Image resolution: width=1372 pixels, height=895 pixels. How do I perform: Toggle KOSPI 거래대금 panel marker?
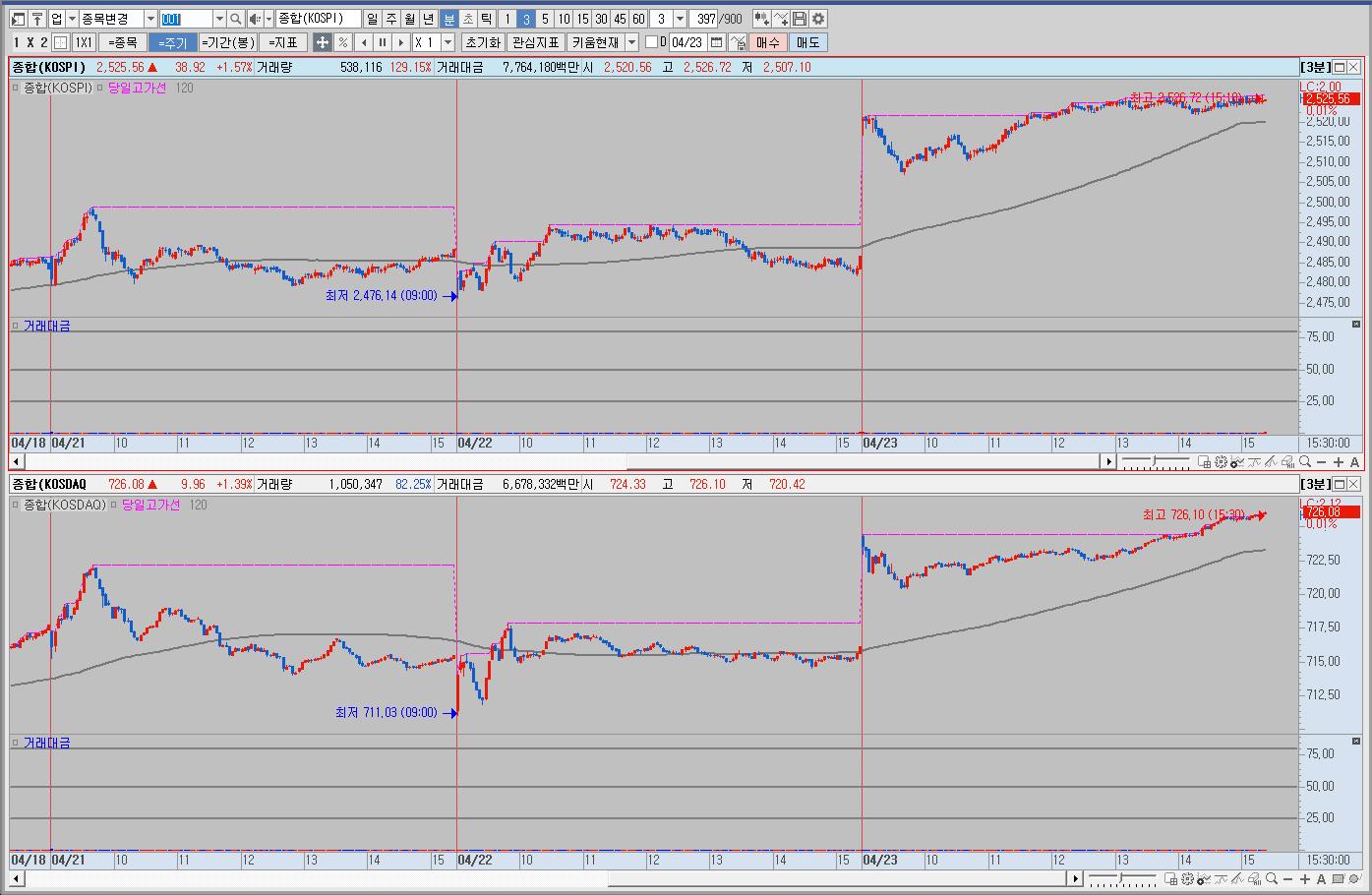(x=17, y=326)
